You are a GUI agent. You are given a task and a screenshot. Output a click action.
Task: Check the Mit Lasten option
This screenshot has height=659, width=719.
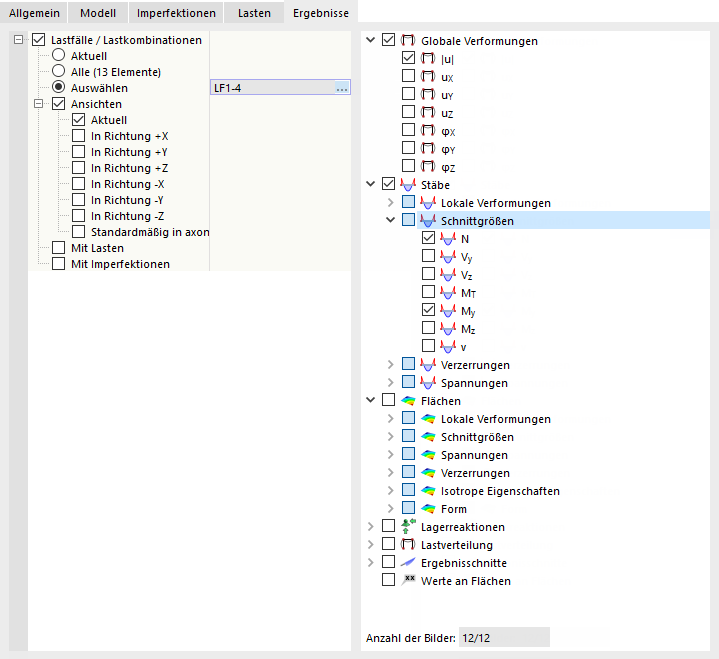point(58,248)
